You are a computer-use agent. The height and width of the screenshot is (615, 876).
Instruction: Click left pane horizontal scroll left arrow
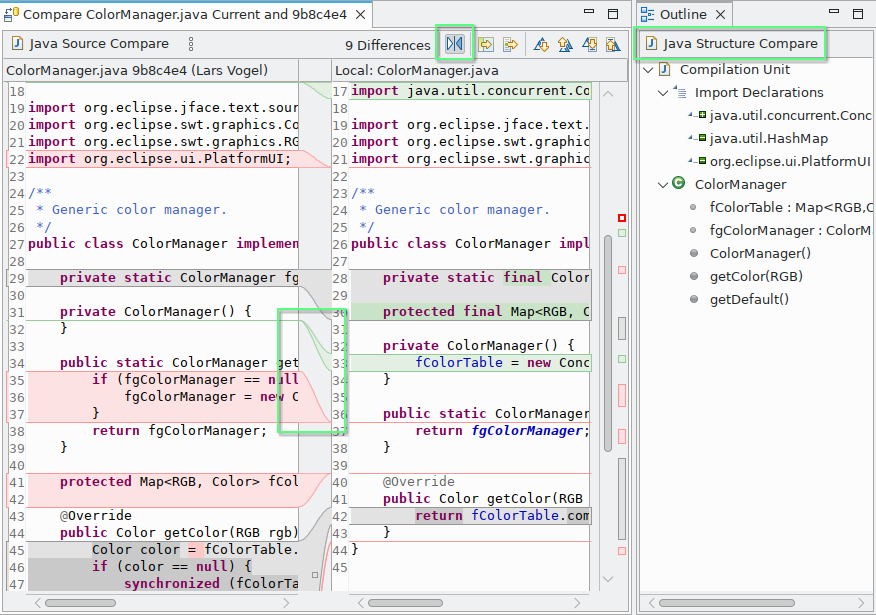click(x=37, y=603)
